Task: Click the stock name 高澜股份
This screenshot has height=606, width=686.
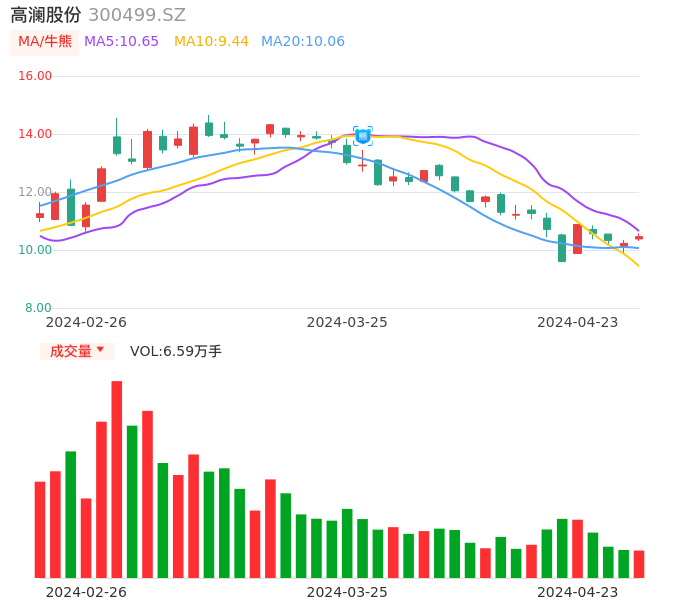Action: [x=46, y=15]
